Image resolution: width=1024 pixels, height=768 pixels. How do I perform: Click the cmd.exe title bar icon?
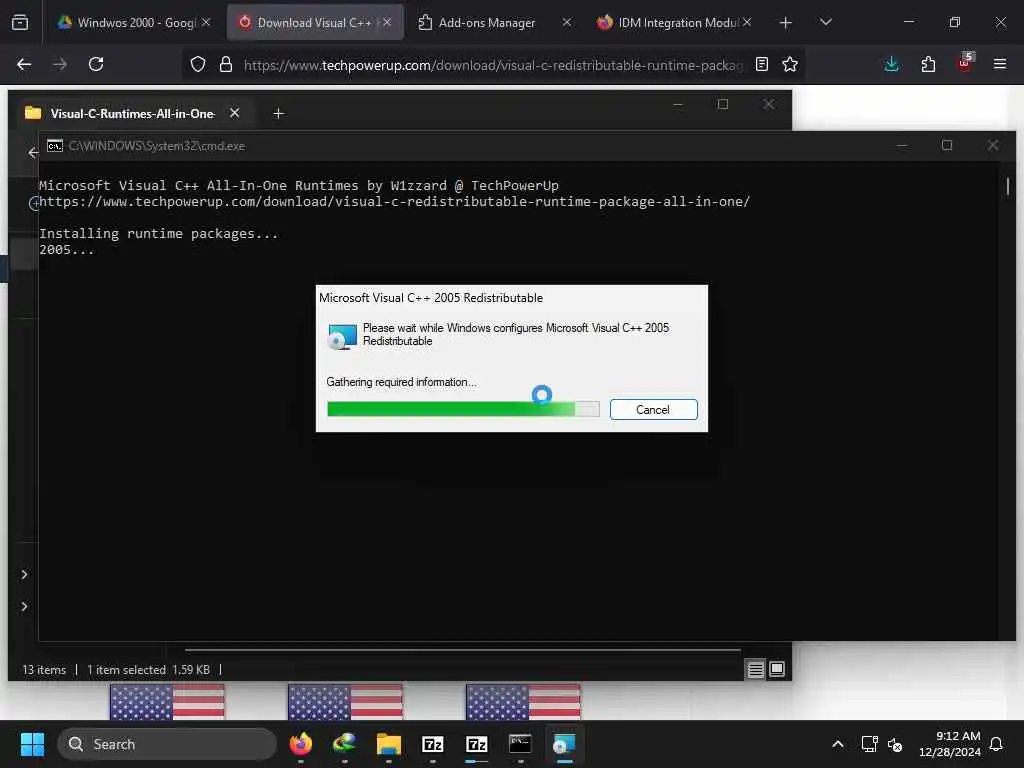55,146
